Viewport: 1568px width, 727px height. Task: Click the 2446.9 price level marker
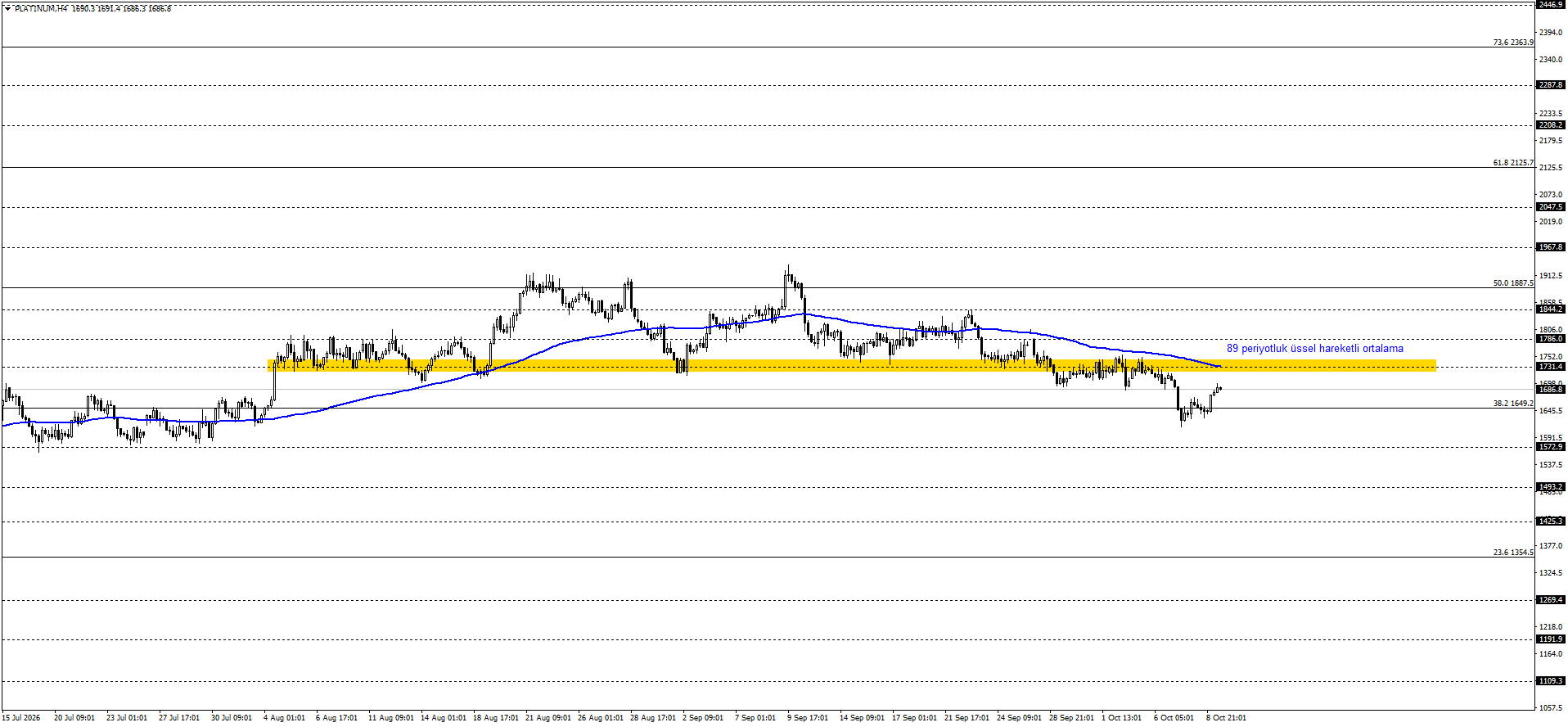tap(1551, 5)
